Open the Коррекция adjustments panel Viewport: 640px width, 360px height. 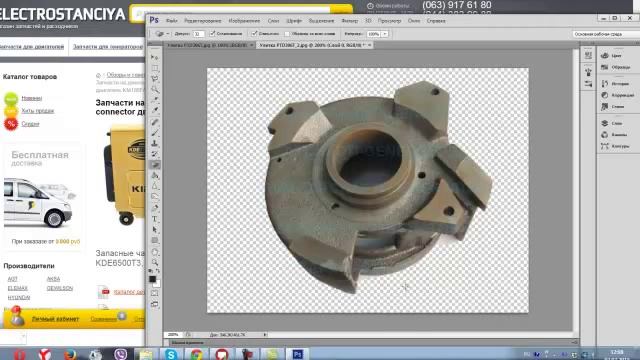point(617,95)
